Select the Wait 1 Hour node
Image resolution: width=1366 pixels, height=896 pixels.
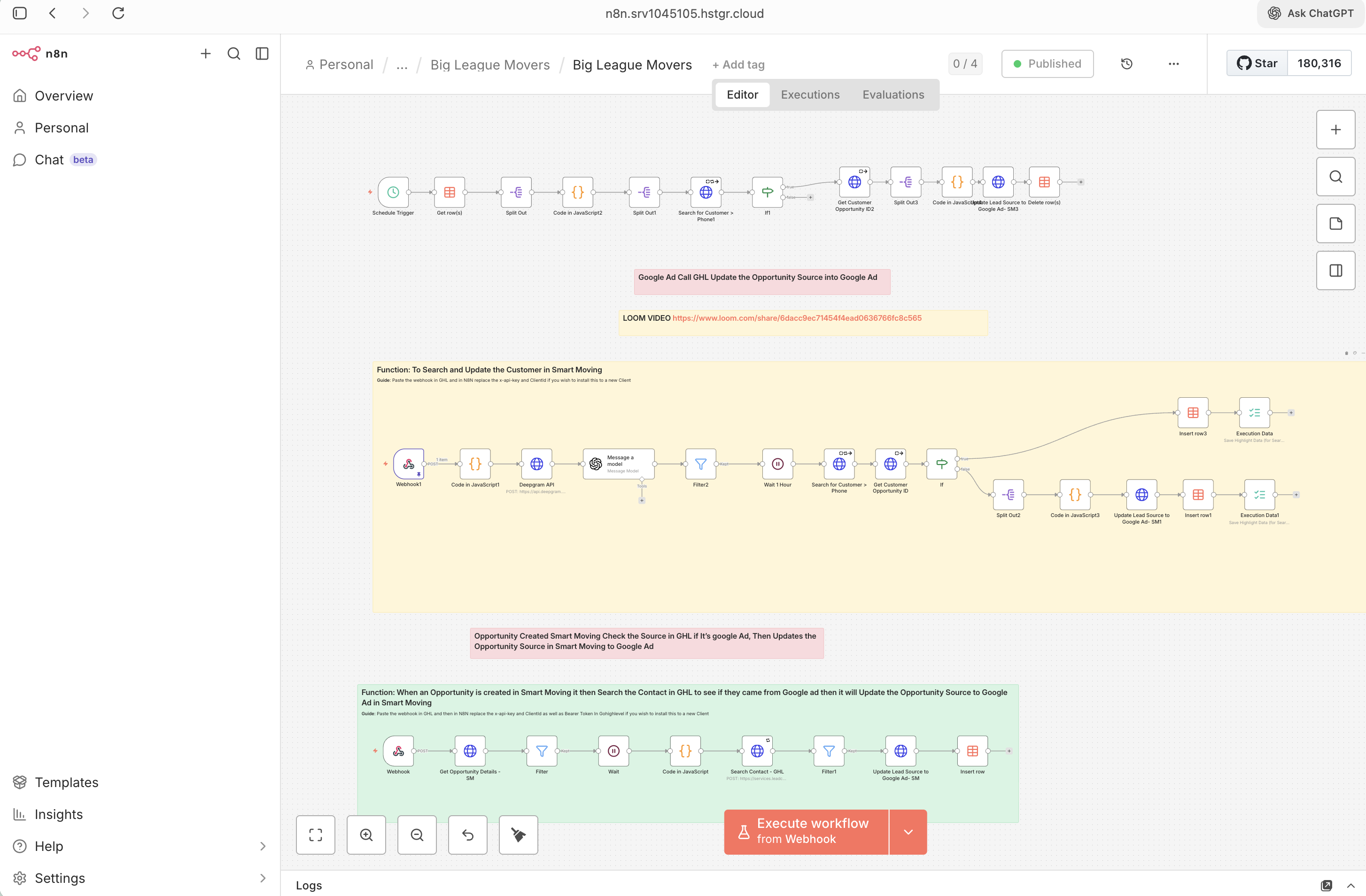click(778, 464)
